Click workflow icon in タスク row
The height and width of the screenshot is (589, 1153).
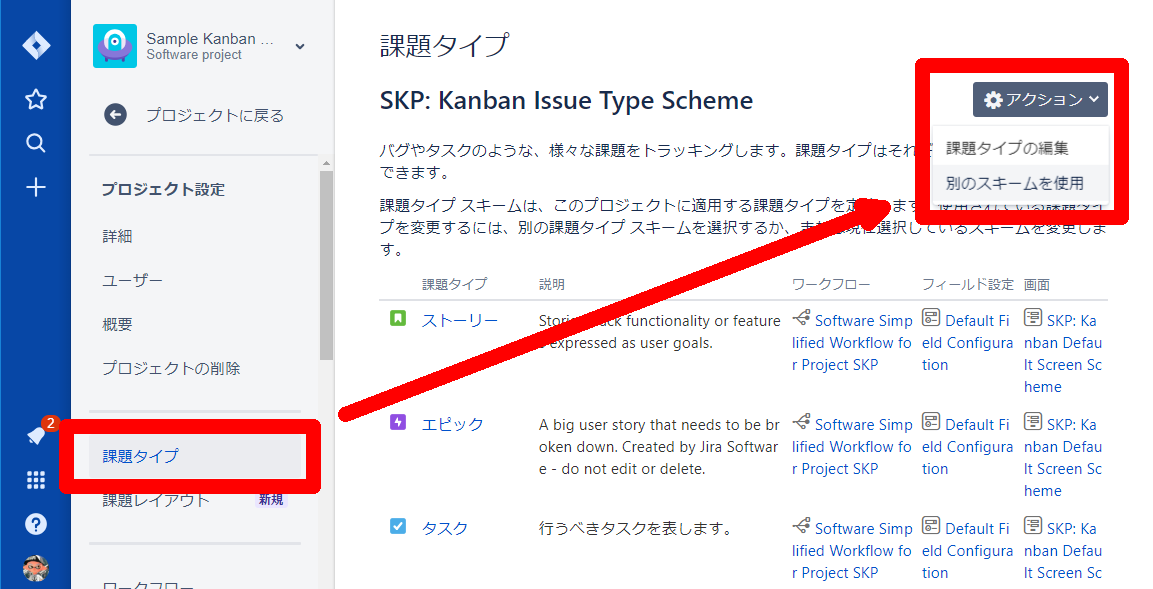pos(802,526)
